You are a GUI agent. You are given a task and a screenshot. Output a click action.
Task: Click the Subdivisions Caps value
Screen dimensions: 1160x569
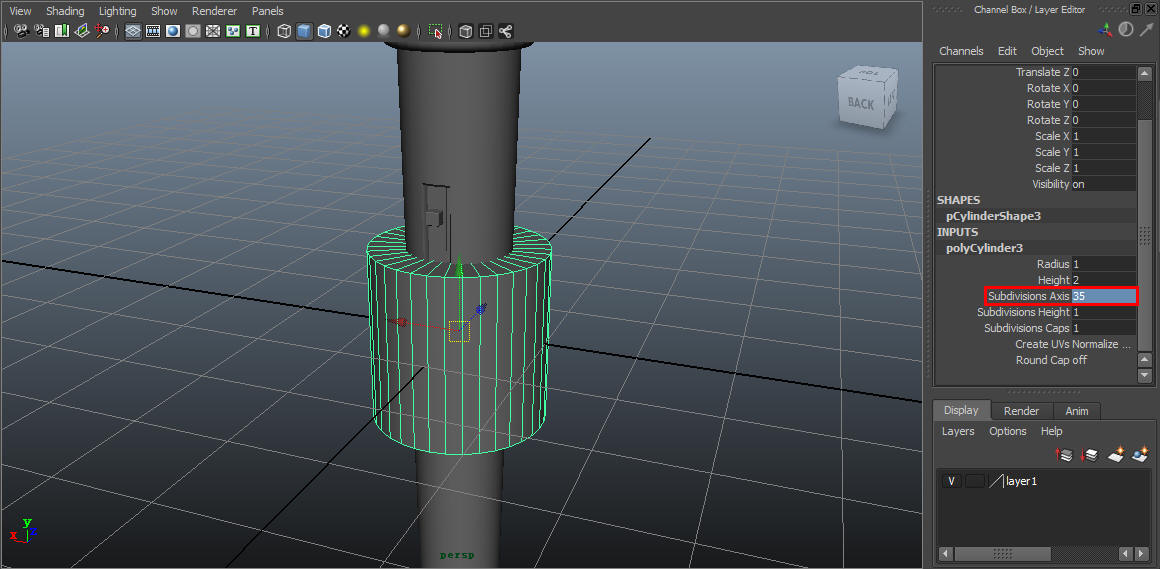point(1103,328)
